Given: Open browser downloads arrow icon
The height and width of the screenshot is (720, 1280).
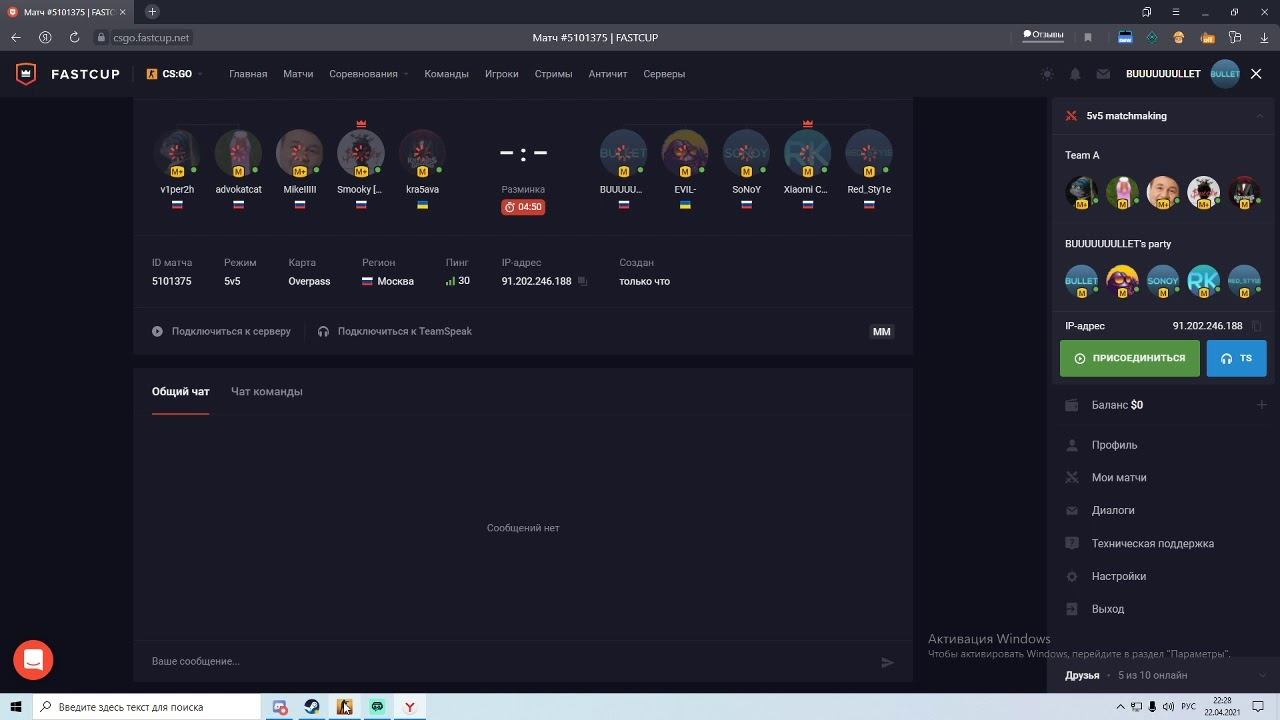Looking at the screenshot, I should click(x=1263, y=37).
